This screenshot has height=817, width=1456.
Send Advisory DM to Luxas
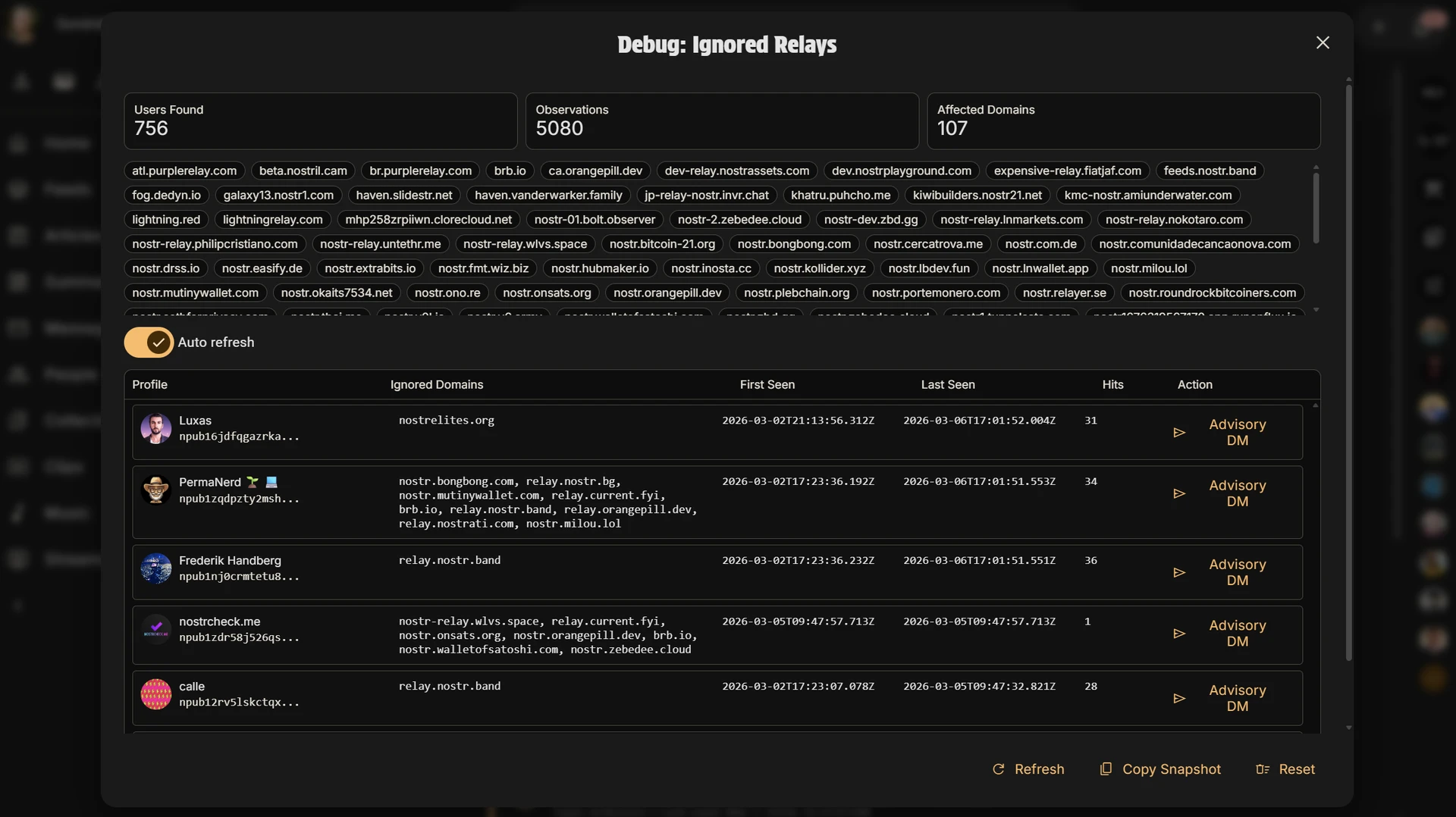click(1237, 433)
